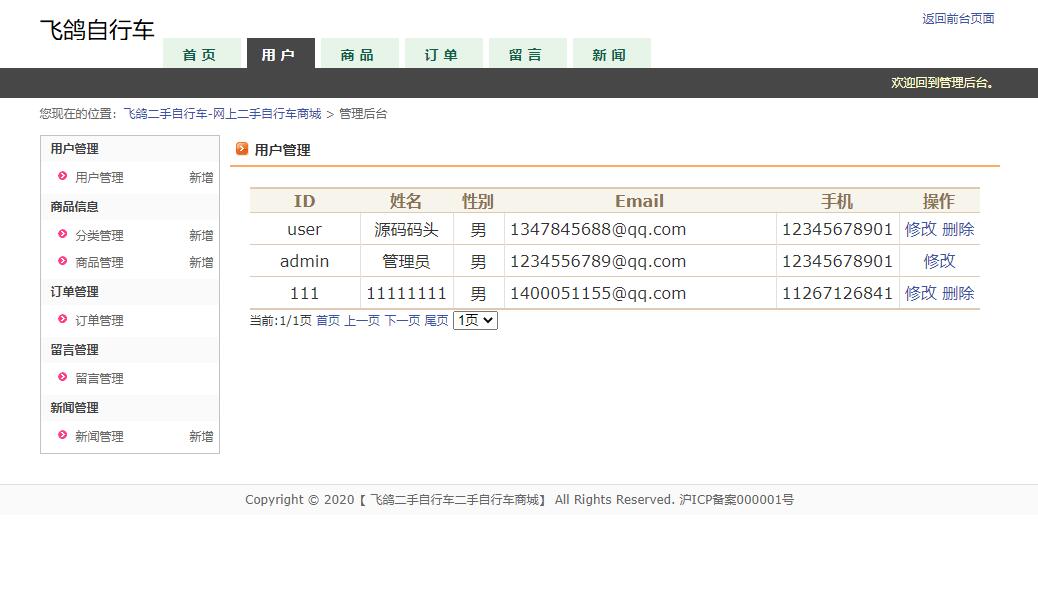Image resolution: width=1038 pixels, height=598 pixels.
Task: Click the orange square icon before 用户管理 heading
Action: (x=242, y=148)
